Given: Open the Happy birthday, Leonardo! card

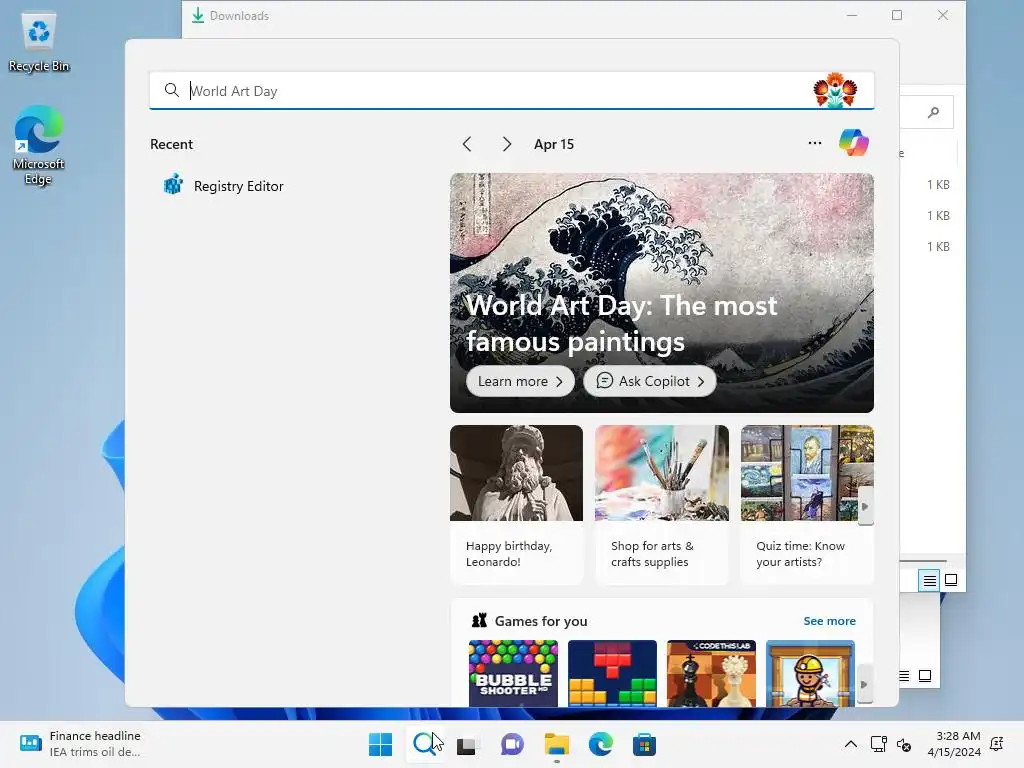Looking at the screenshot, I should (517, 504).
